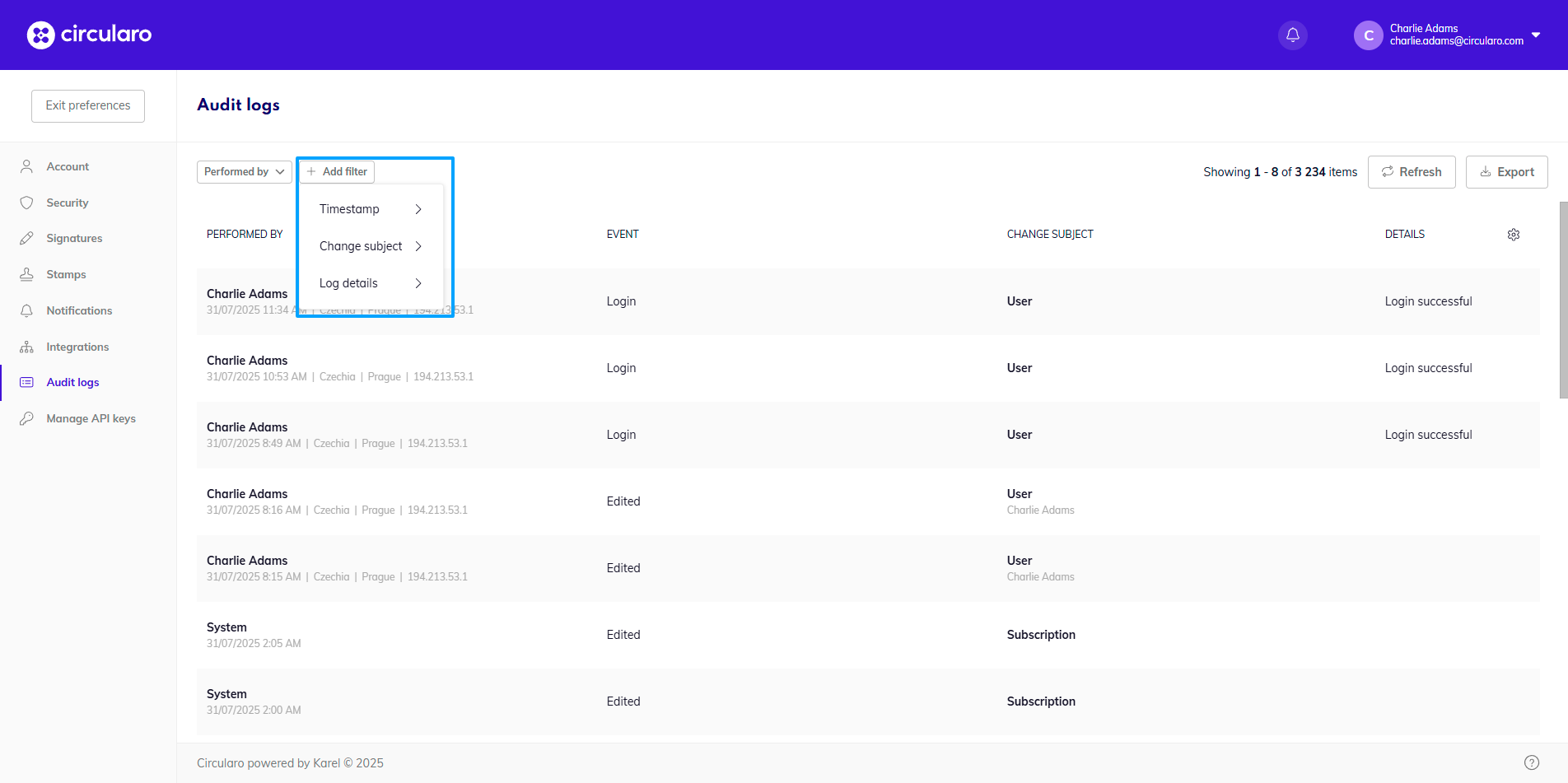The image size is (1568, 783).
Task: Open Integrations section in sidebar
Action: tap(77, 347)
